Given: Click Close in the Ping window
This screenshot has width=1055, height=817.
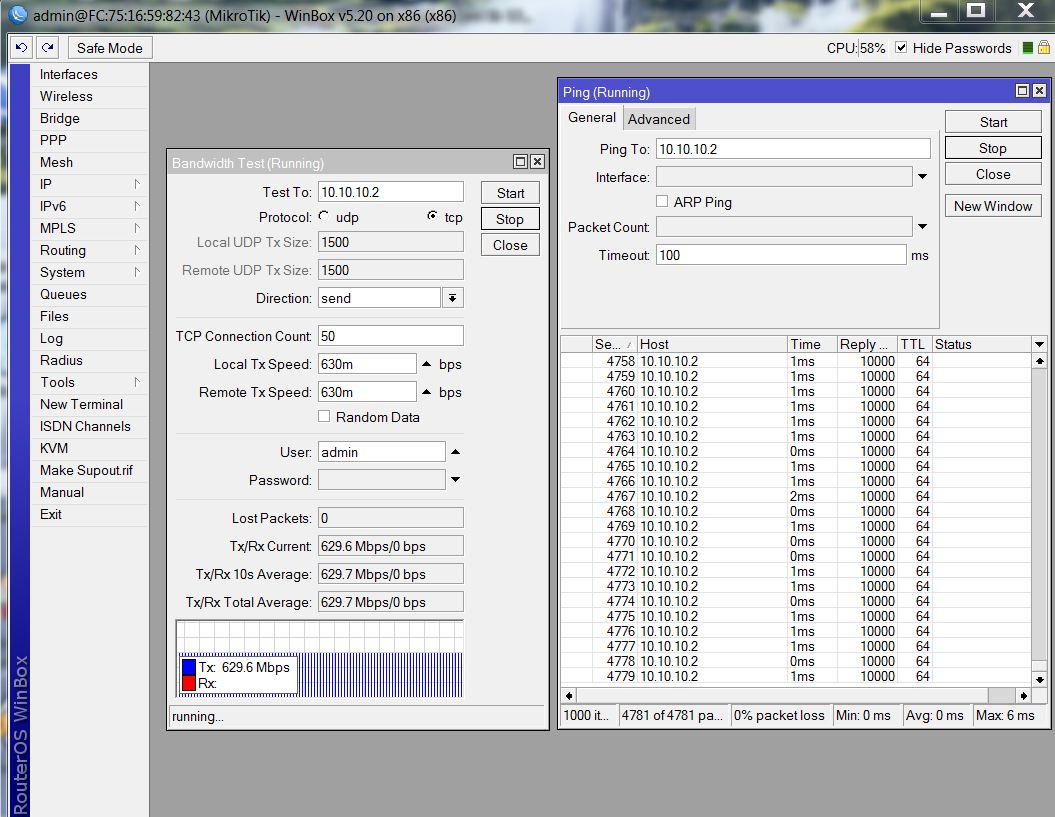Looking at the screenshot, I should (x=993, y=174).
